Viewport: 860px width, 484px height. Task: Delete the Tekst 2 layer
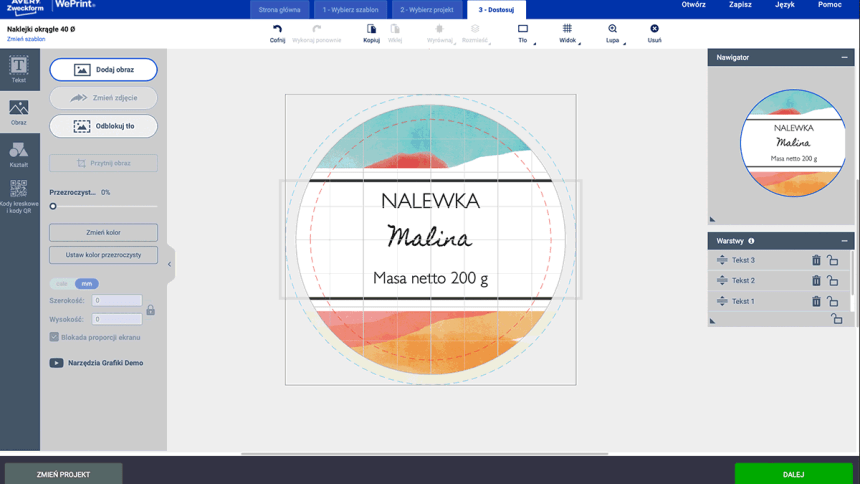coord(816,280)
